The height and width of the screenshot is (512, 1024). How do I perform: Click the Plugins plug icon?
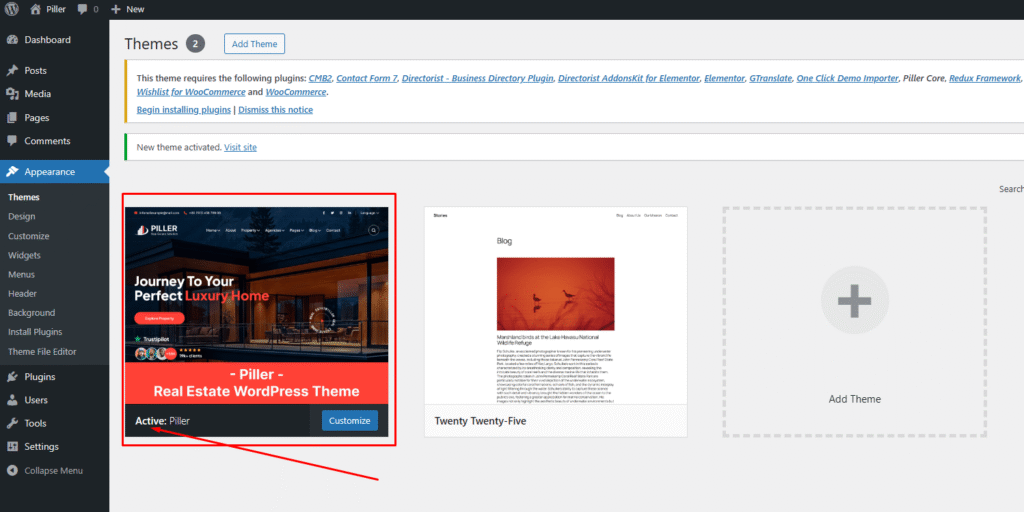[12, 377]
